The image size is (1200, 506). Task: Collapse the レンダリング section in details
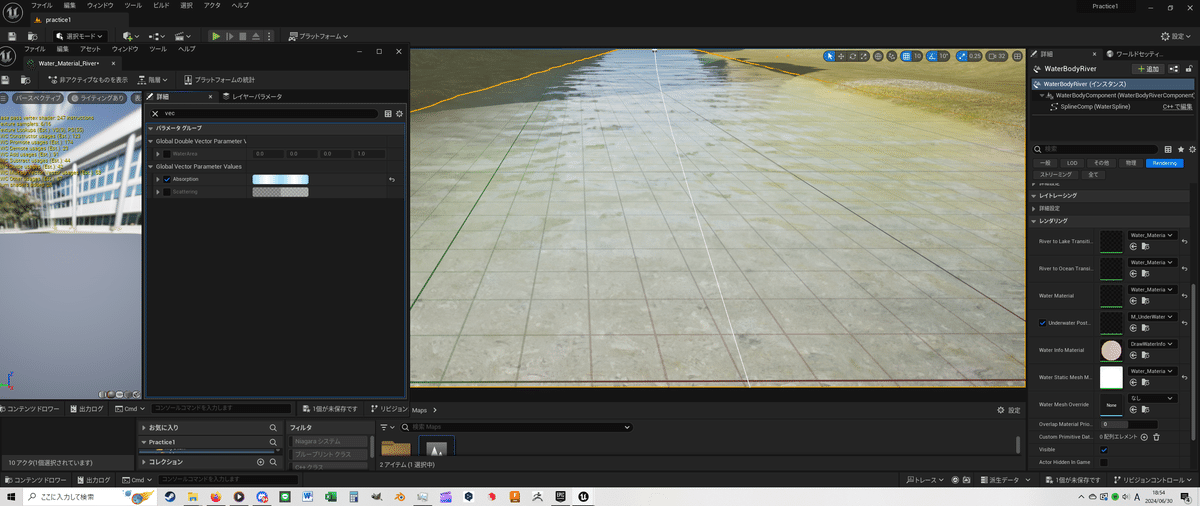click(x=1035, y=221)
